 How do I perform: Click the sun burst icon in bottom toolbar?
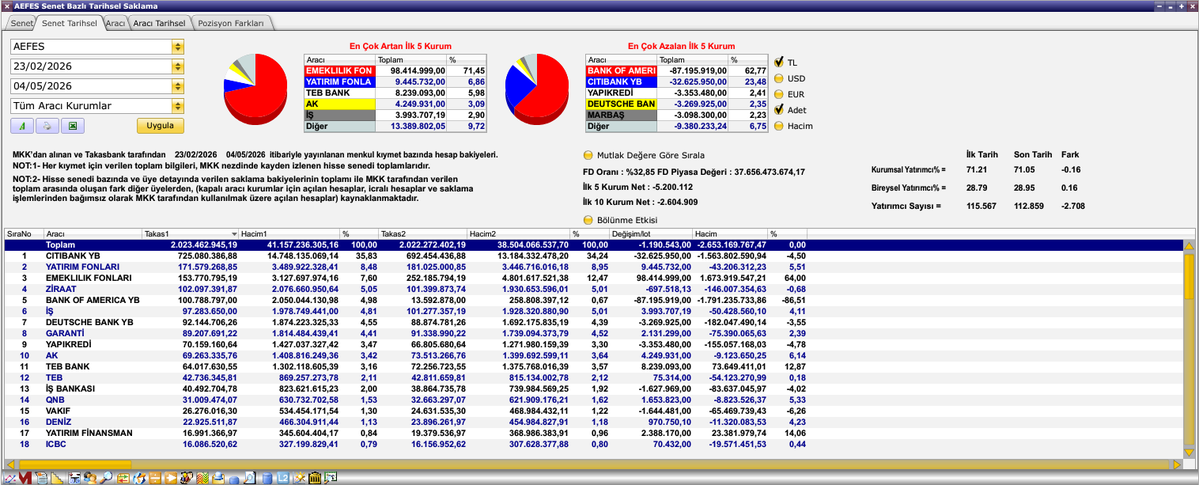(299, 478)
